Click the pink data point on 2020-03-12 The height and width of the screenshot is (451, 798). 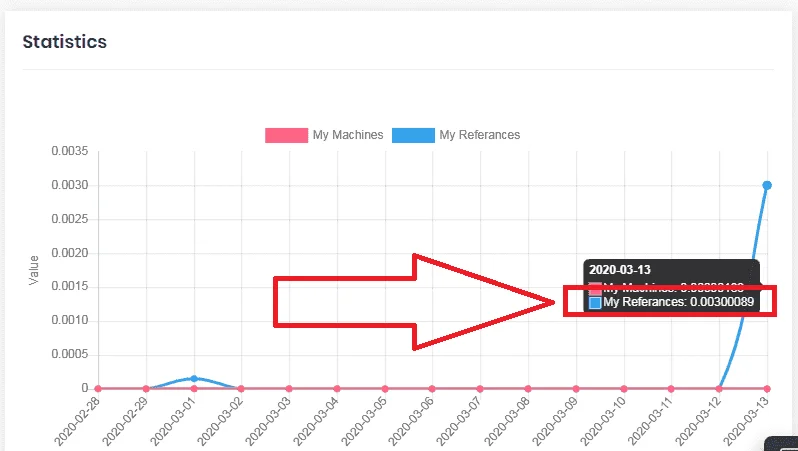[x=719, y=388]
